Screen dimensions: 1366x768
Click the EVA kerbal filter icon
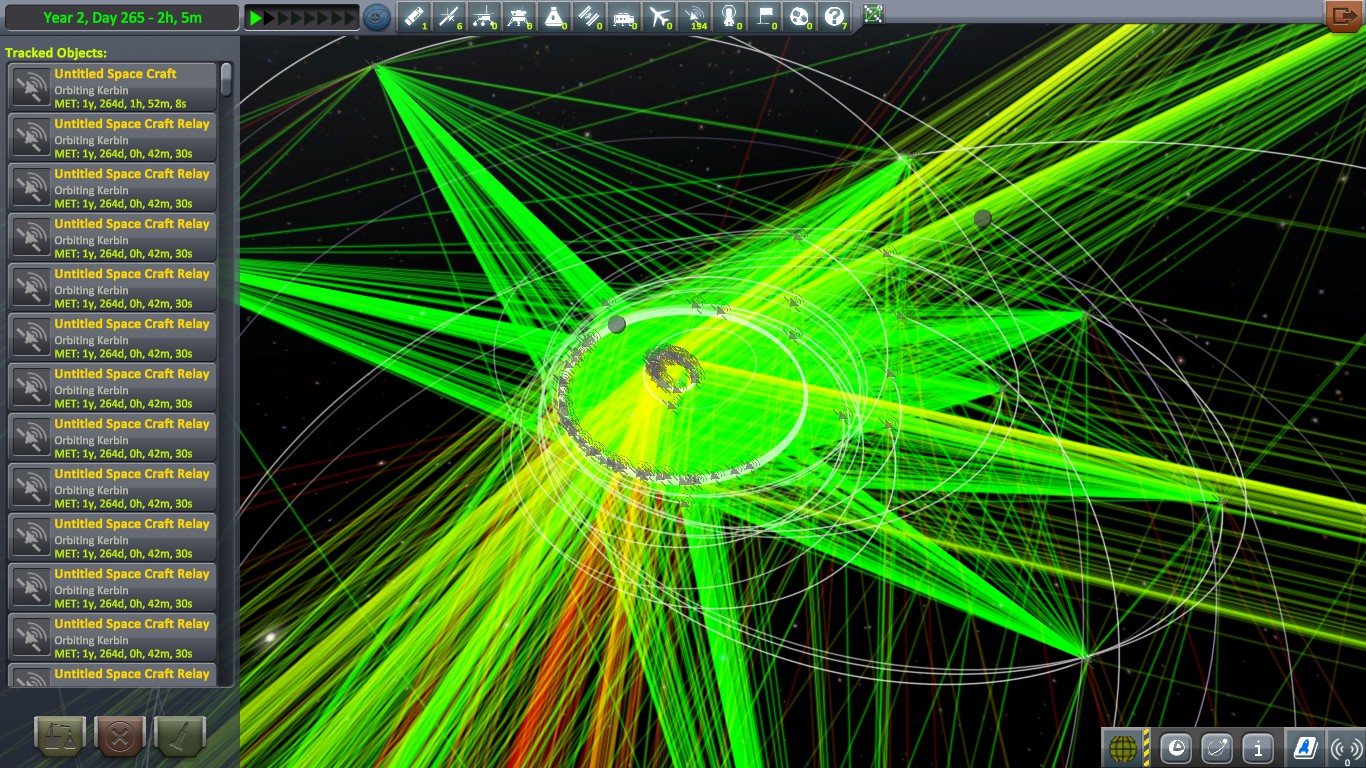coord(729,17)
